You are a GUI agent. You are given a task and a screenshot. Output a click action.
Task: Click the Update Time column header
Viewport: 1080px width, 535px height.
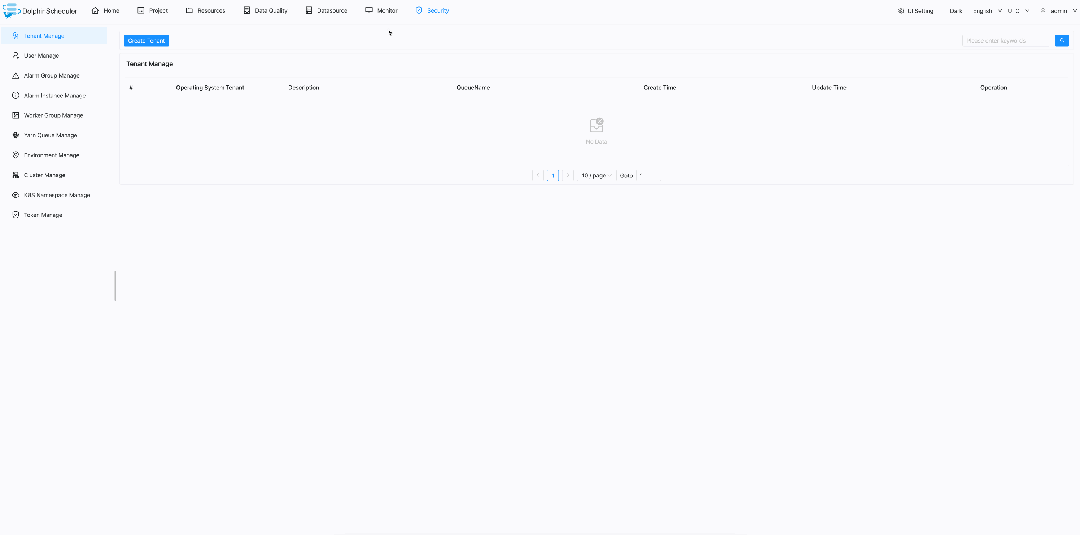(829, 88)
